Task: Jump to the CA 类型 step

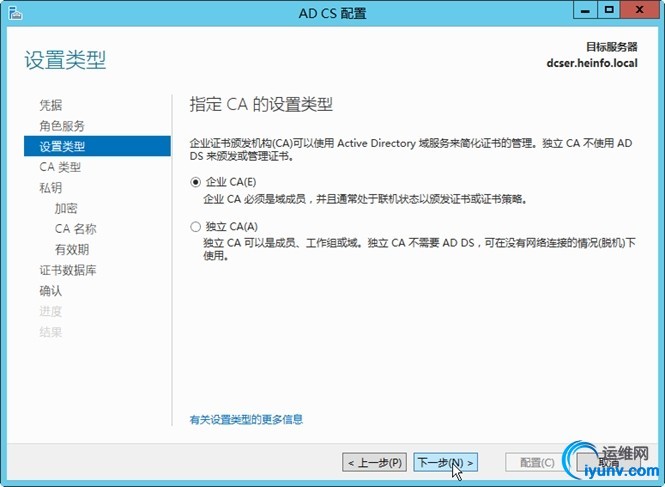Action: 60,167
